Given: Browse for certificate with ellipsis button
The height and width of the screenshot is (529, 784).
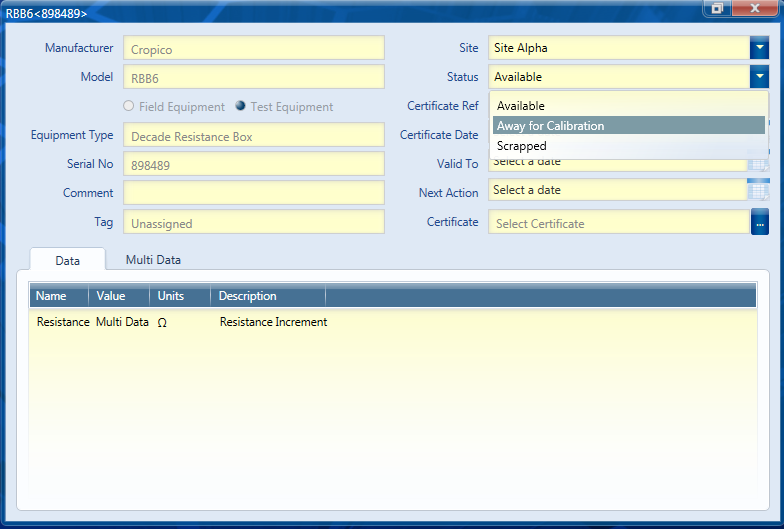Looking at the screenshot, I should click(x=760, y=222).
